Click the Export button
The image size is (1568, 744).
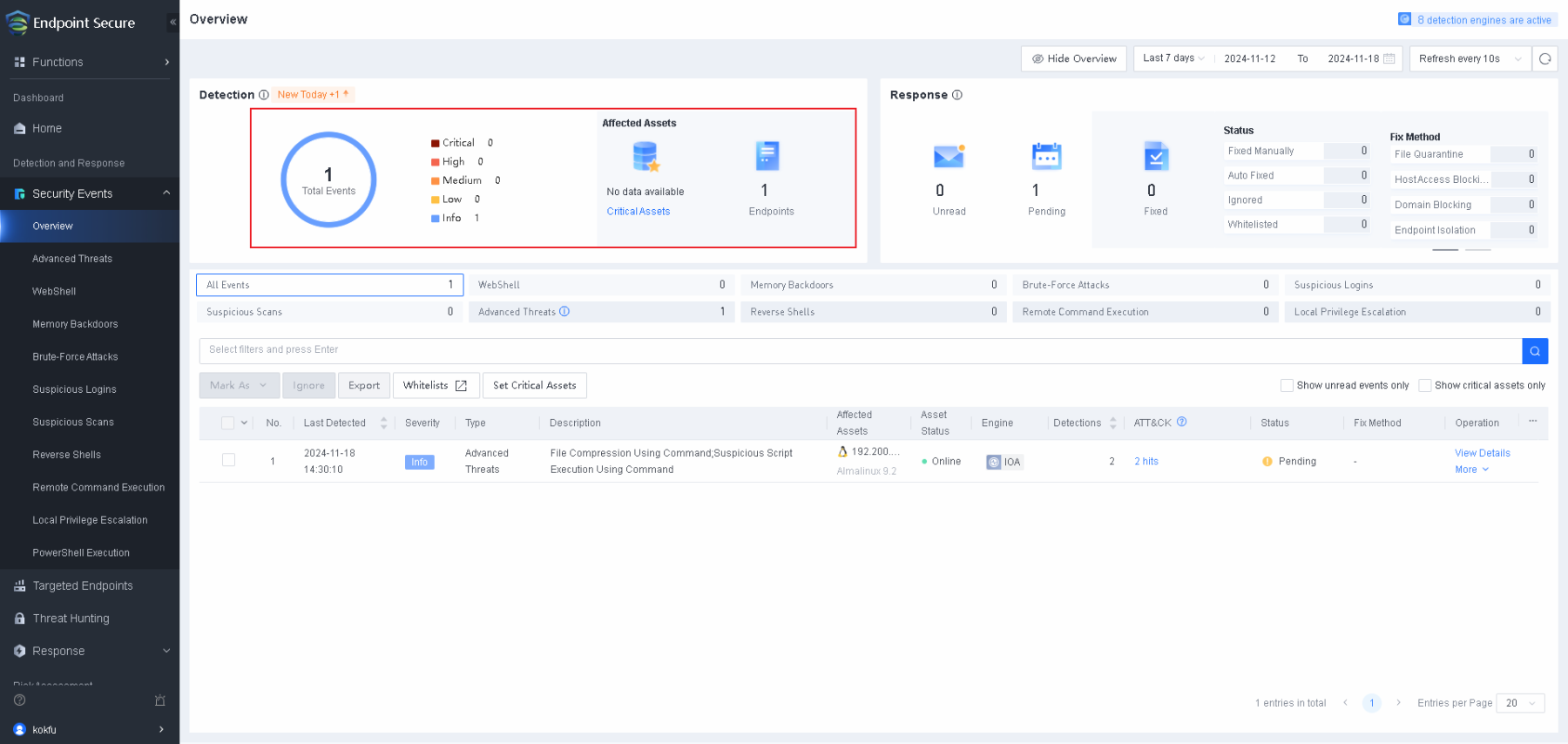coord(364,385)
